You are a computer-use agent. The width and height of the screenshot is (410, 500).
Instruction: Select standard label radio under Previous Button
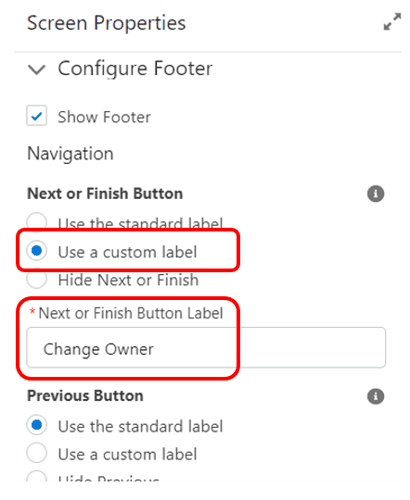click(x=37, y=425)
